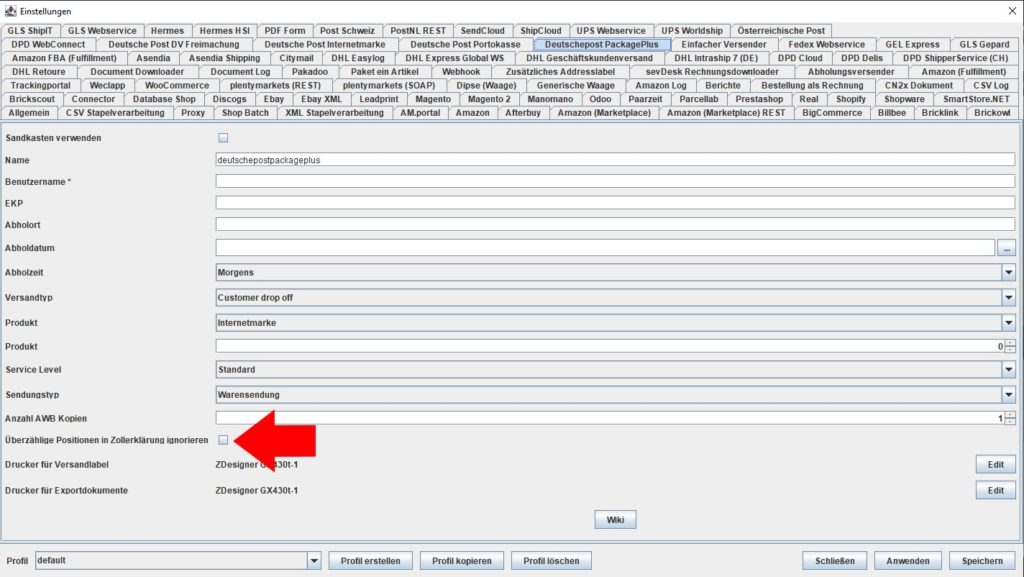Tick Überzählige Positionen in Zollerklärung ignorieren
The width and height of the screenshot is (1024, 577).
click(x=223, y=440)
